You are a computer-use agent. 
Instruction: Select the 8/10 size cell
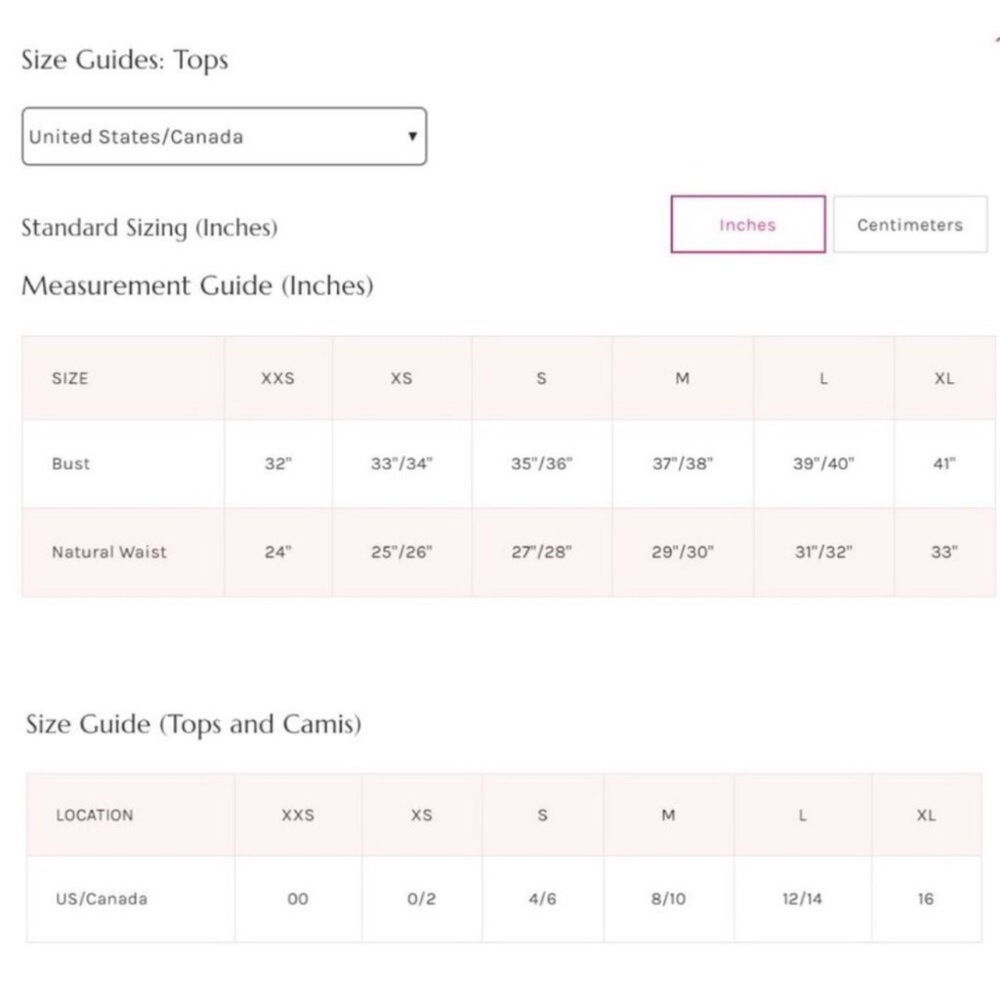click(x=668, y=899)
